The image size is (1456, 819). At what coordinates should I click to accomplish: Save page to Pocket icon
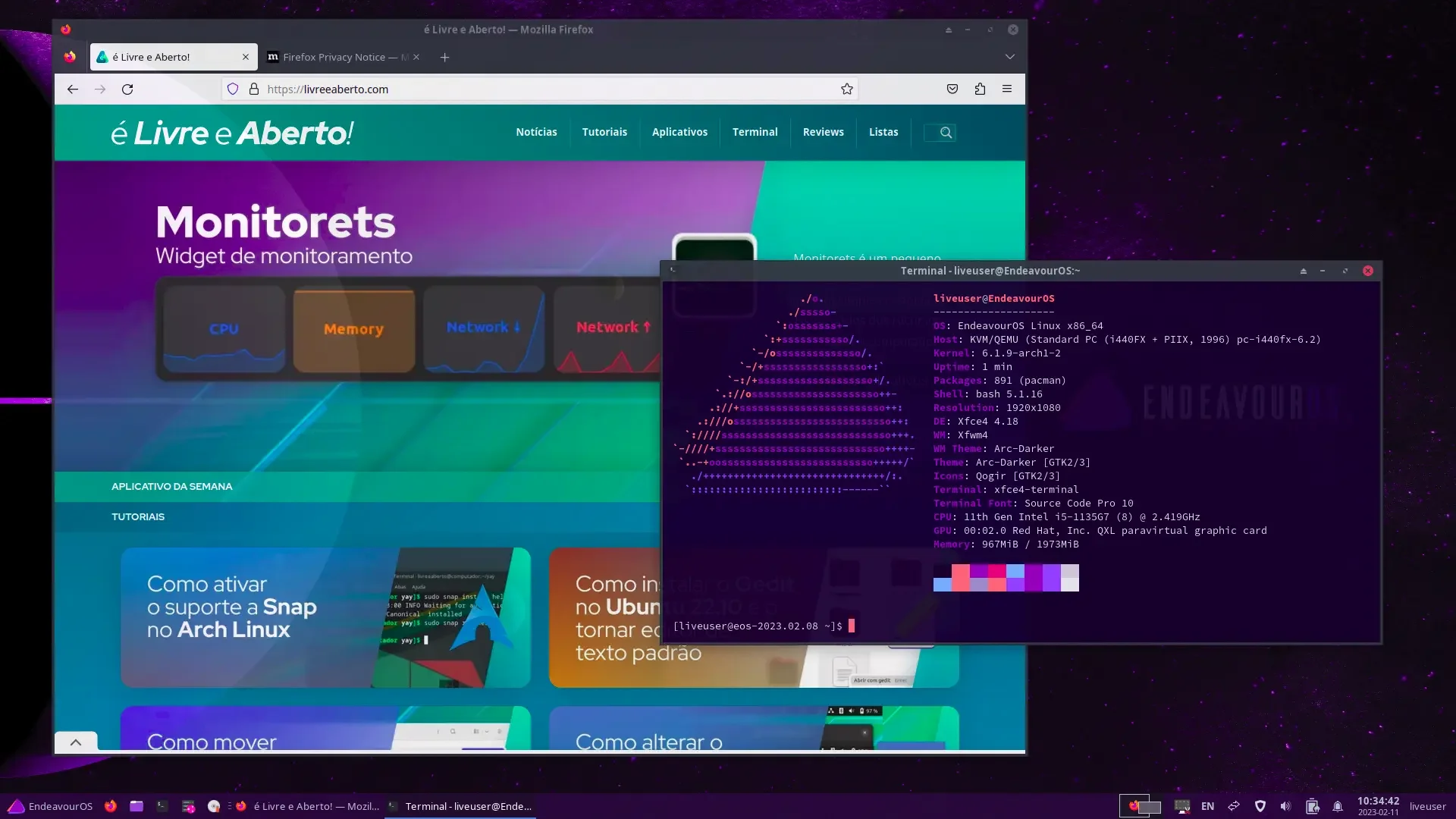[952, 89]
